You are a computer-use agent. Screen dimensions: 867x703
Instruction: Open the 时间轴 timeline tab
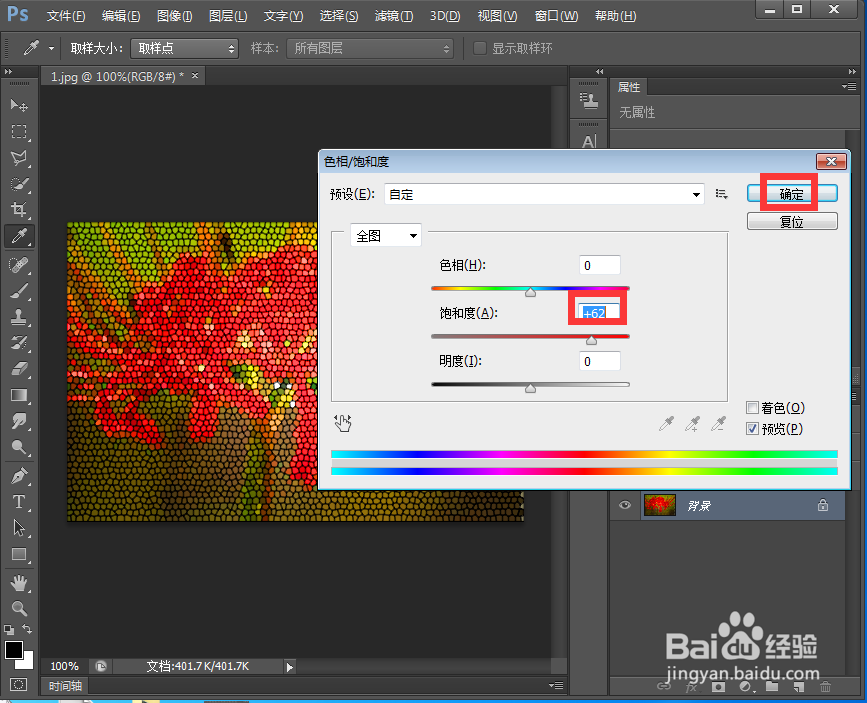click(65, 686)
